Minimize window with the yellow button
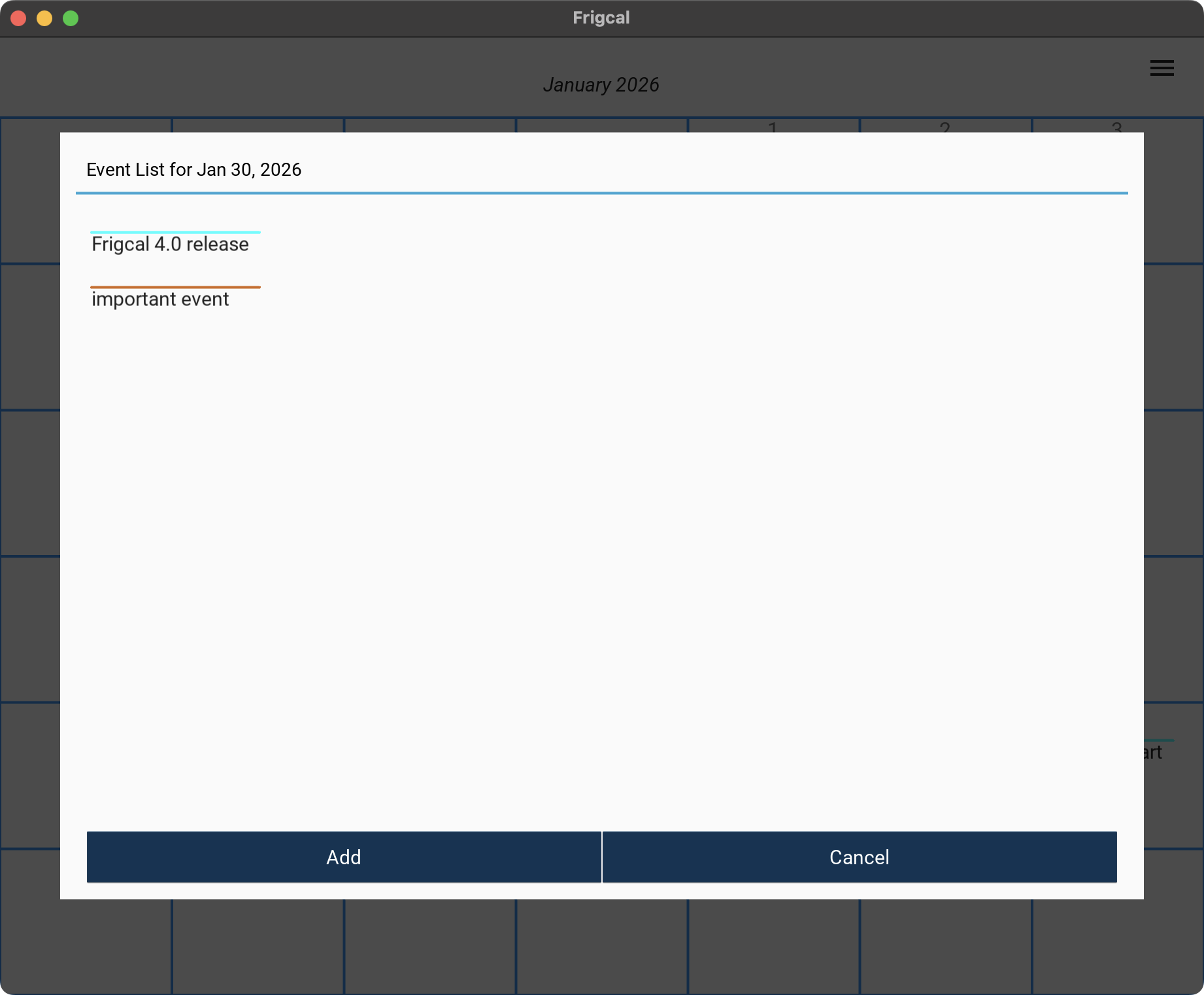This screenshot has width=1204, height=995. [x=44, y=18]
